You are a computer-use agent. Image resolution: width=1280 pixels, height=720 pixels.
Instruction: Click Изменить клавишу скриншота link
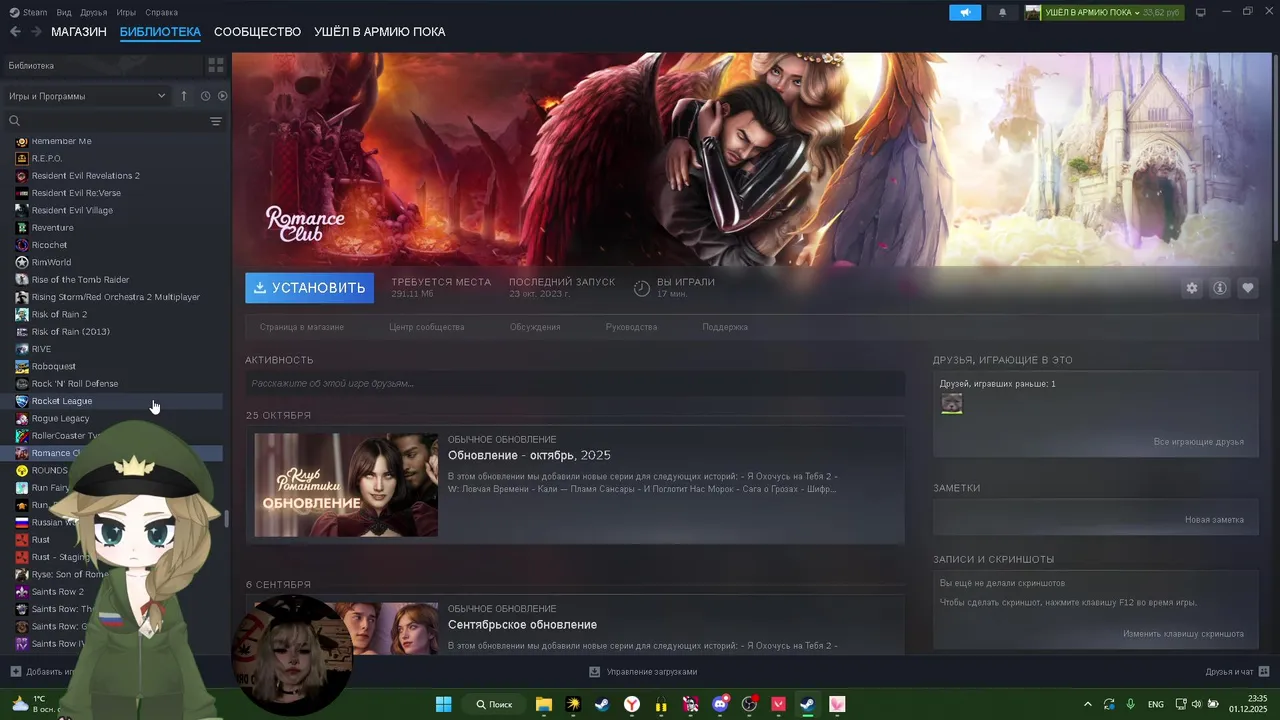point(1184,633)
